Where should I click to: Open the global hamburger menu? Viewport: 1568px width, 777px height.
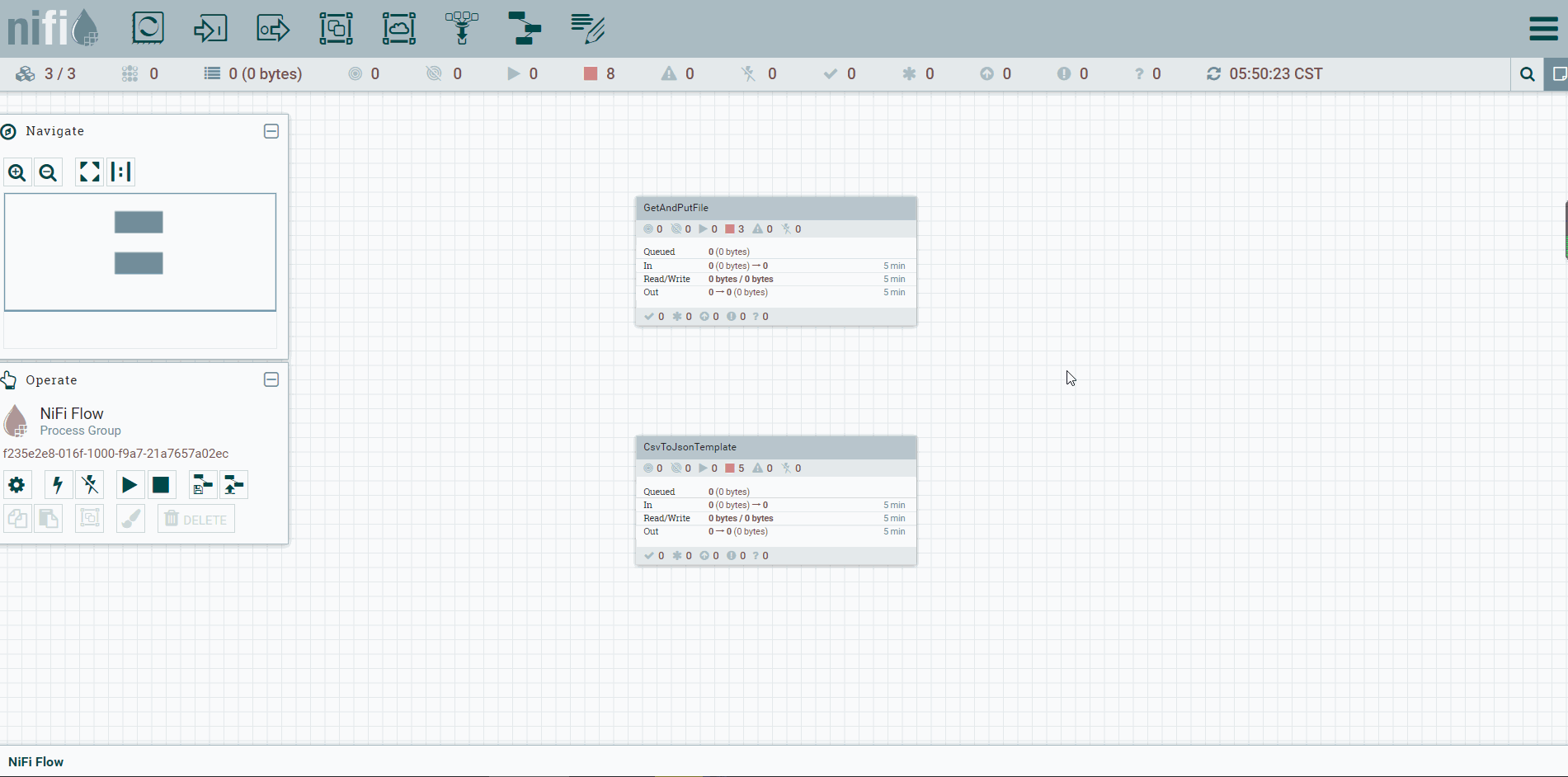[x=1543, y=28]
